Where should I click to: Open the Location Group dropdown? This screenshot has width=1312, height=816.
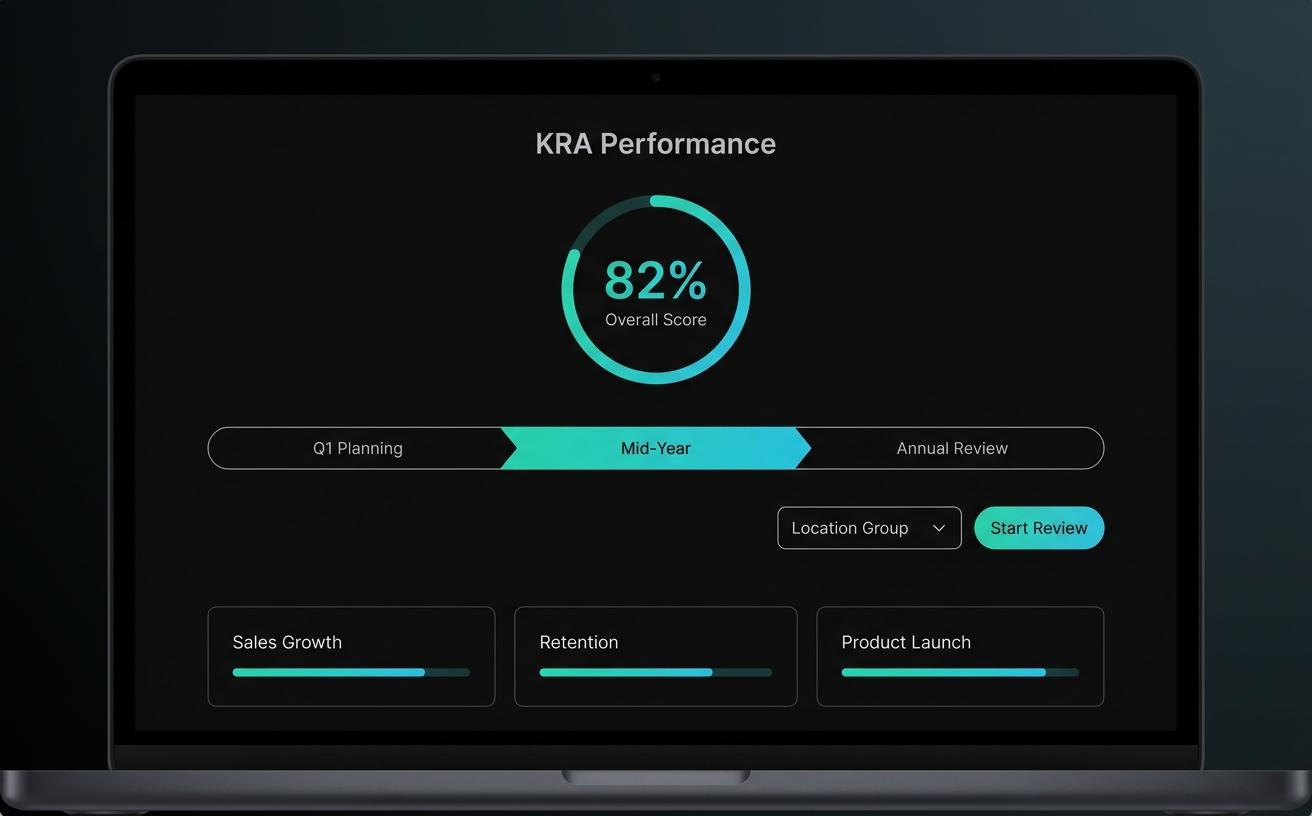tap(869, 528)
